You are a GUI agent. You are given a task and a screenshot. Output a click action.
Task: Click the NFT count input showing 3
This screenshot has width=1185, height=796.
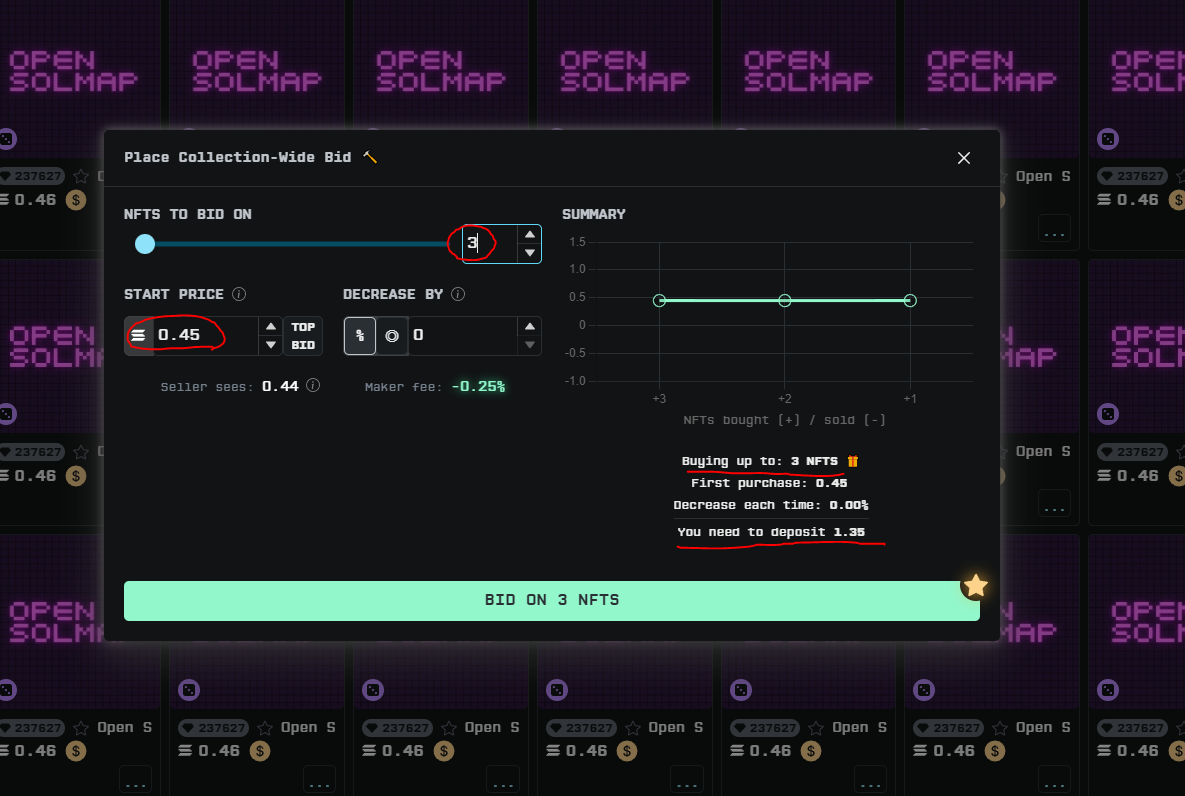pos(490,243)
